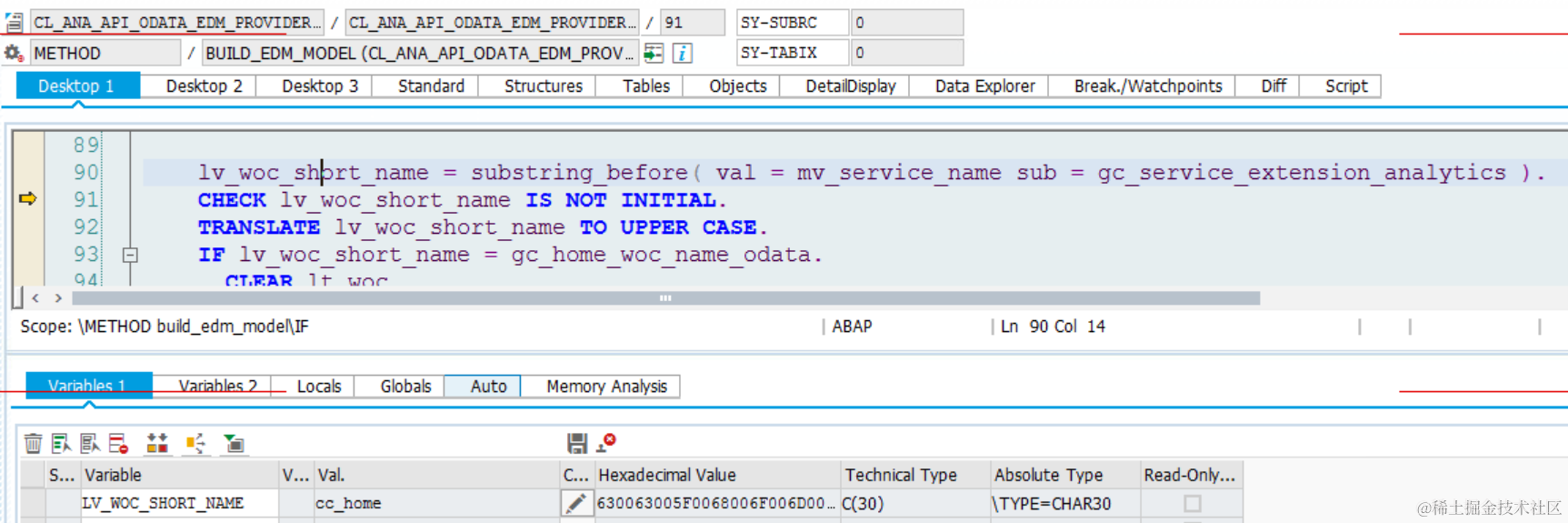Click the METHOD event type field
The image size is (1568, 523).
(105, 53)
